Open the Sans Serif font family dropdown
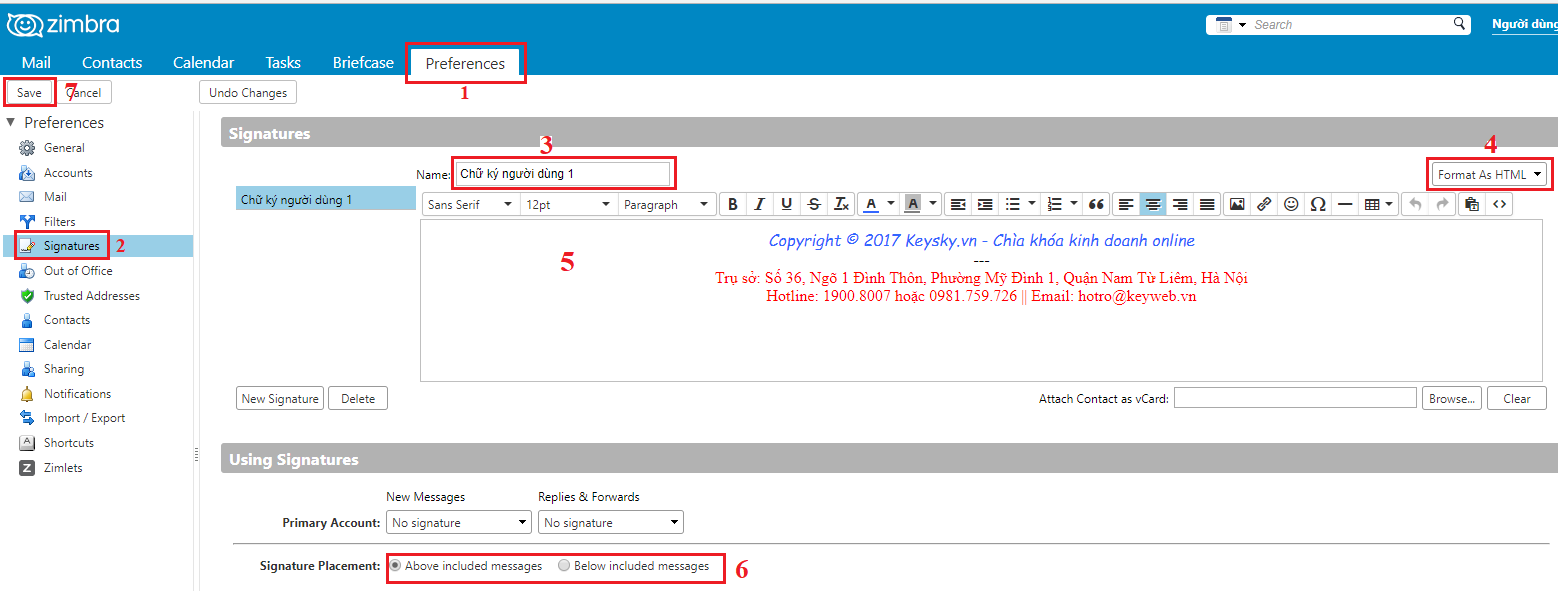Image resolution: width=1558 pixels, height=591 pixels. pyautogui.click(x=470, y=204)
